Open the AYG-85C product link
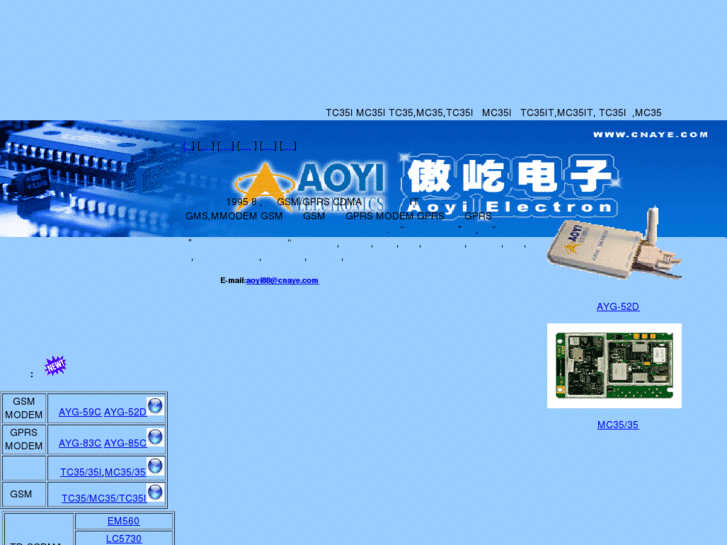The height and width of the screenshot is (545, 727). [125, 443]
